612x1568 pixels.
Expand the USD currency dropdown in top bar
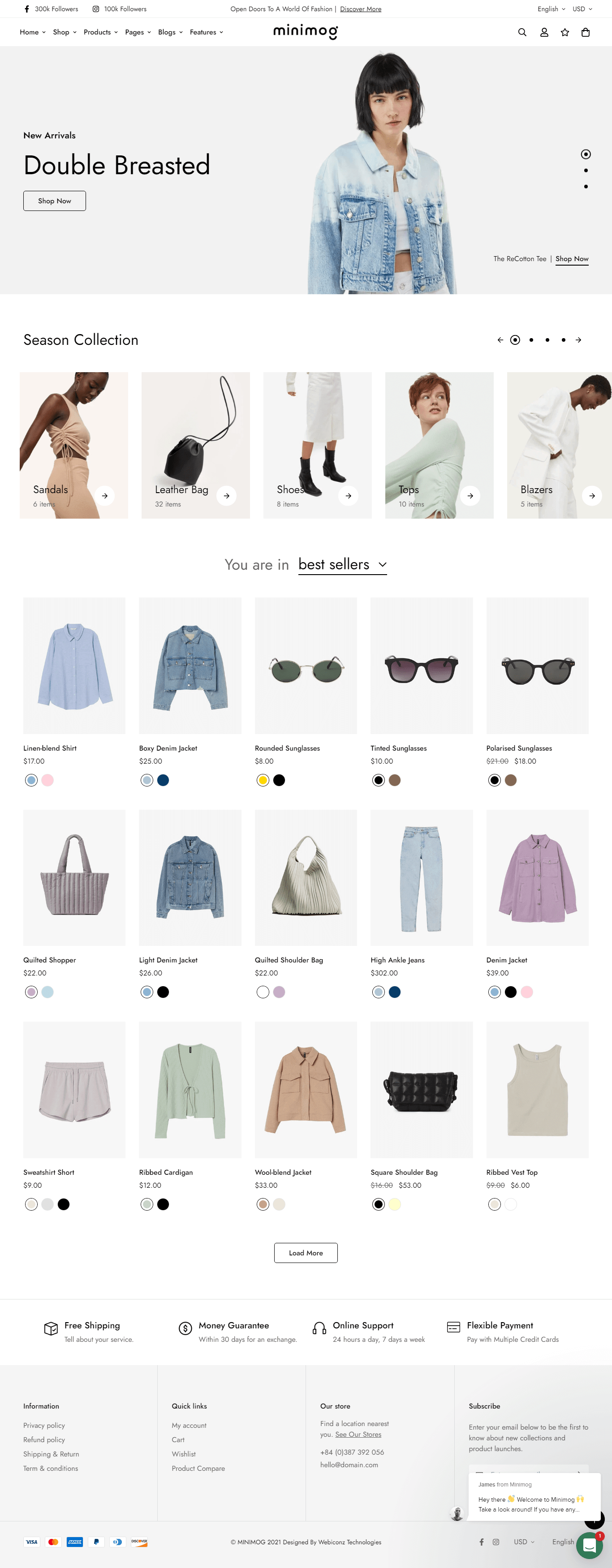tap(582, 9)
